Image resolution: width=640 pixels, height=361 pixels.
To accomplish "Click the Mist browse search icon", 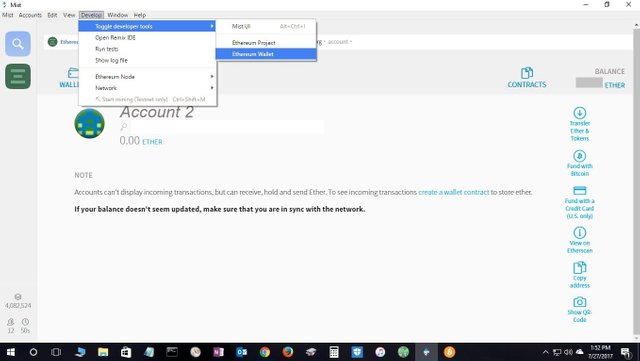I will 18,44.
